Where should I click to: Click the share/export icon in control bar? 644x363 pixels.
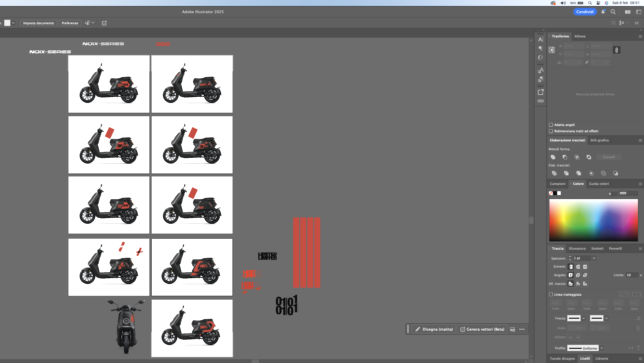click(104, 23)
